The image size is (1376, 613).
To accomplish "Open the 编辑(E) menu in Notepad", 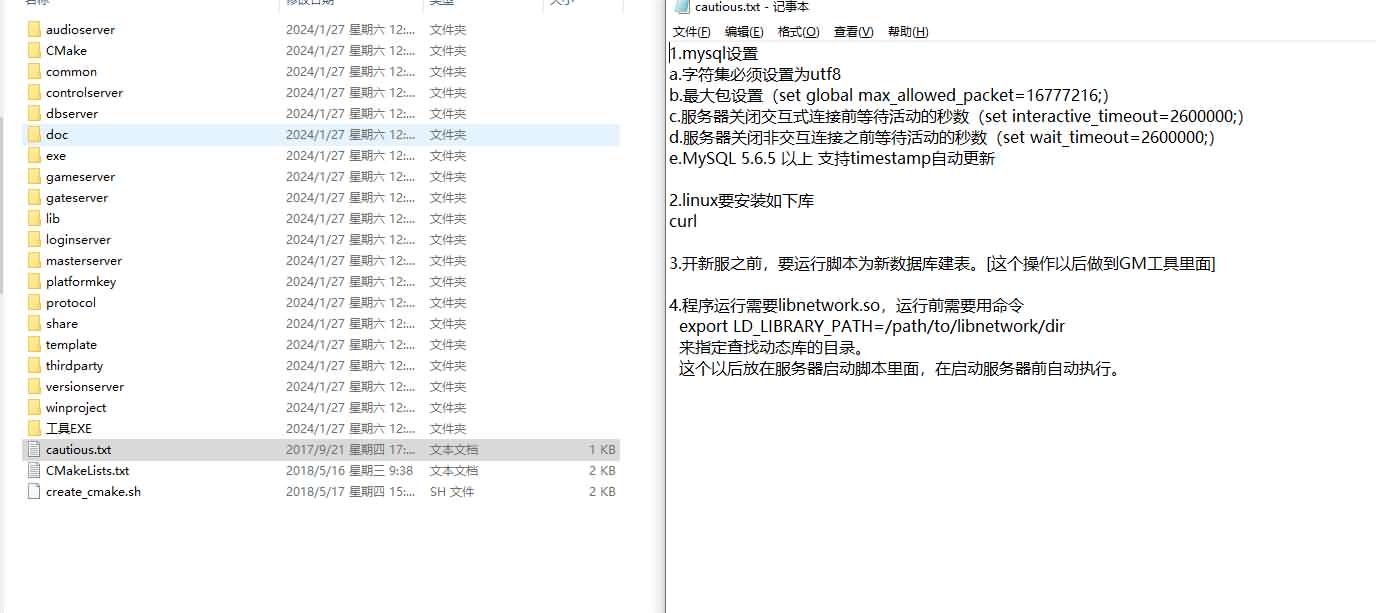I will (743, 32).
